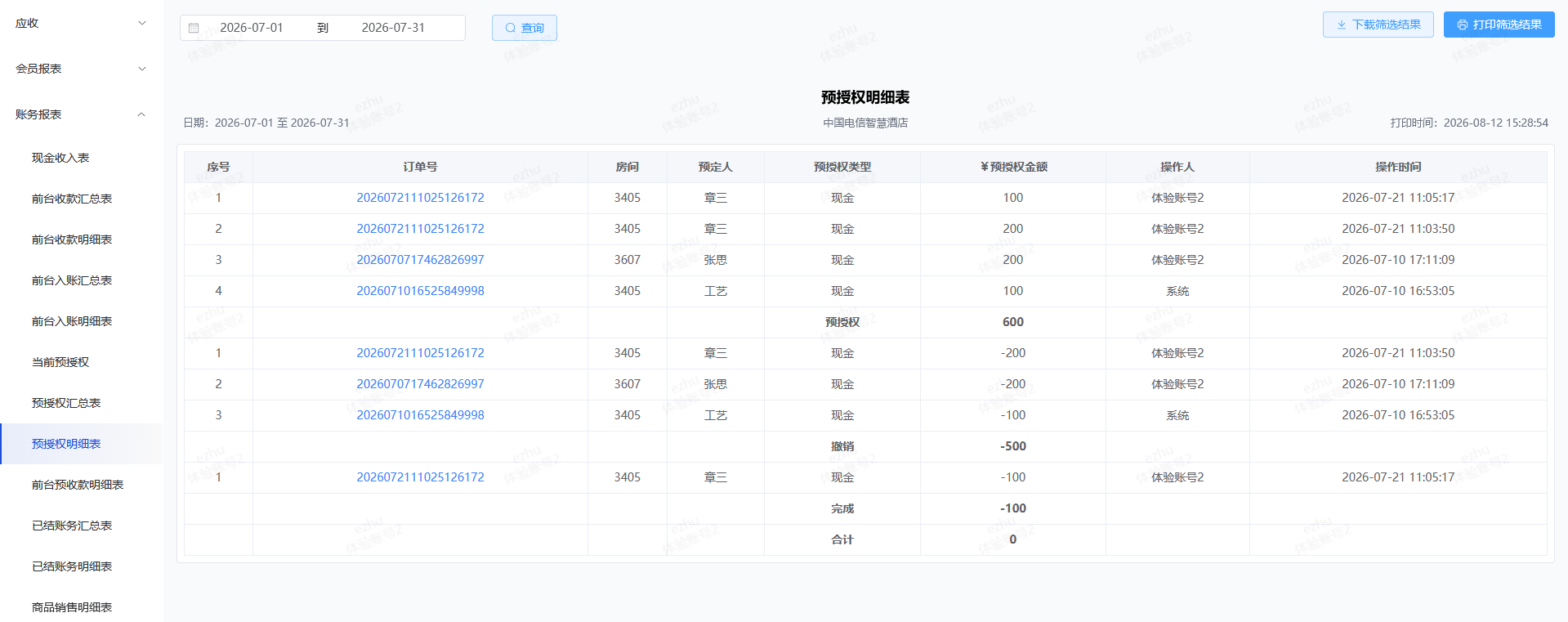Viewport: 1568px width, 622px height.
Task: Open 商品销售明细表 report
Action: click(72, 607)
